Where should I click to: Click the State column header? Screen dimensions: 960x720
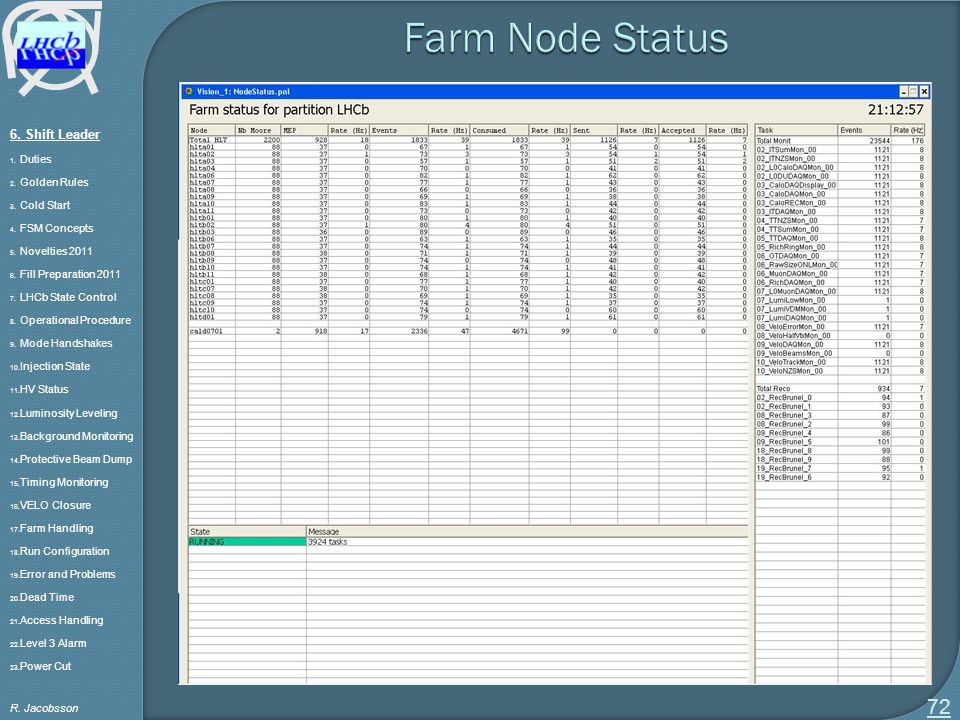click(247, 531)
